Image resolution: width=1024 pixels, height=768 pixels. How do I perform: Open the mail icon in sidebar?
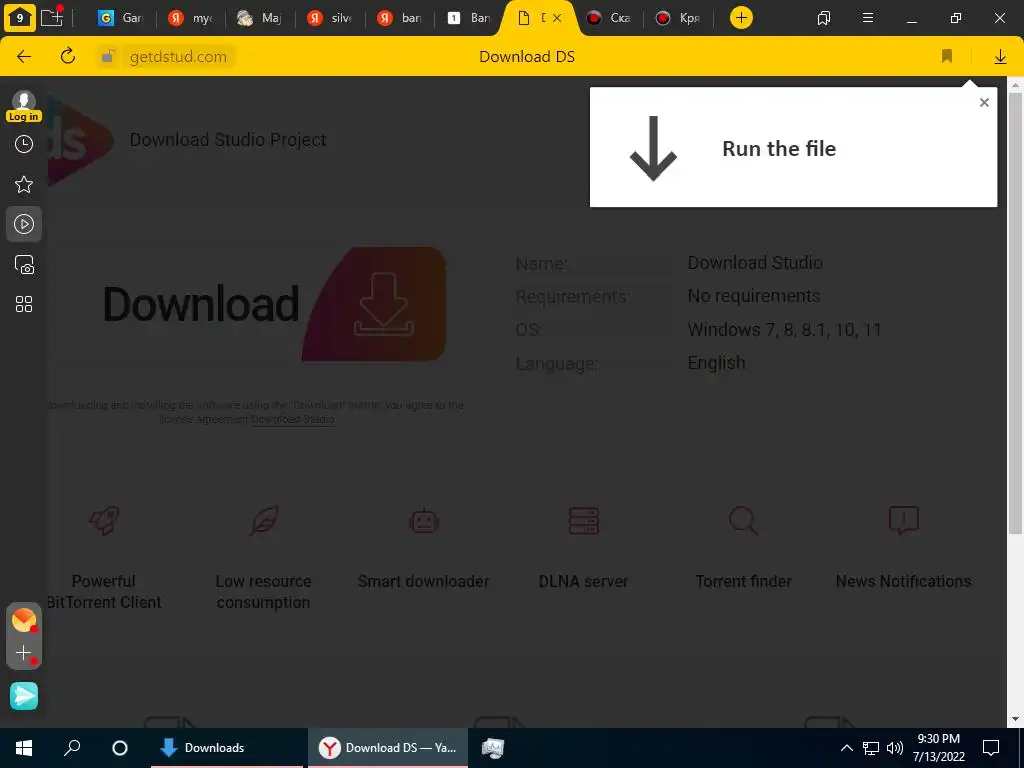click(x=24, y=620)
